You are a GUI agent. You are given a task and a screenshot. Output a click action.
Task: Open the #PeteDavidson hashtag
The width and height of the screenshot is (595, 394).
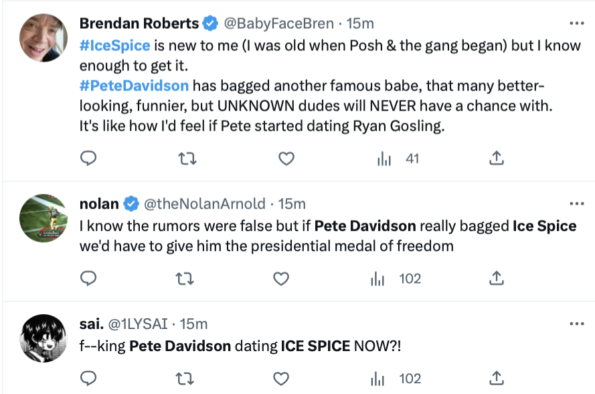click(x=134, y=86)
